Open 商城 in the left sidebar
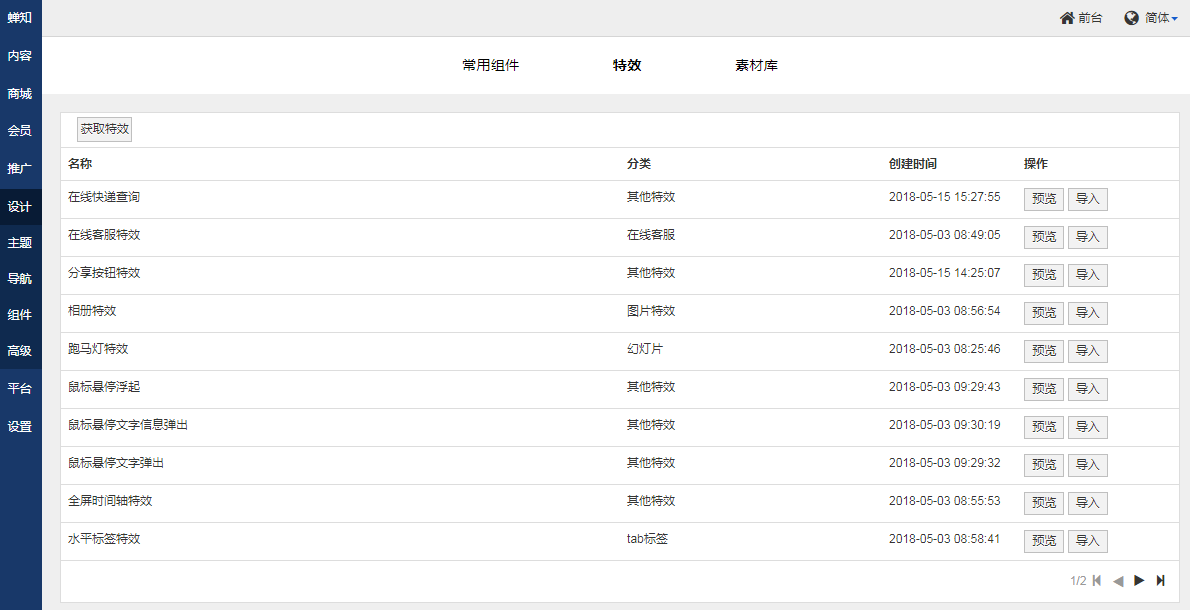The width and height of the screenshot is (1190, 610). (20, 94)
